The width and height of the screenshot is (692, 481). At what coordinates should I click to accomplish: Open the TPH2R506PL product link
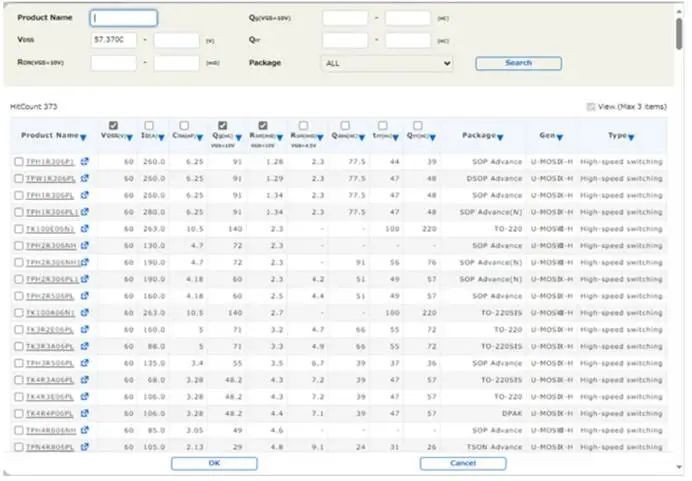tap(49, 296)
